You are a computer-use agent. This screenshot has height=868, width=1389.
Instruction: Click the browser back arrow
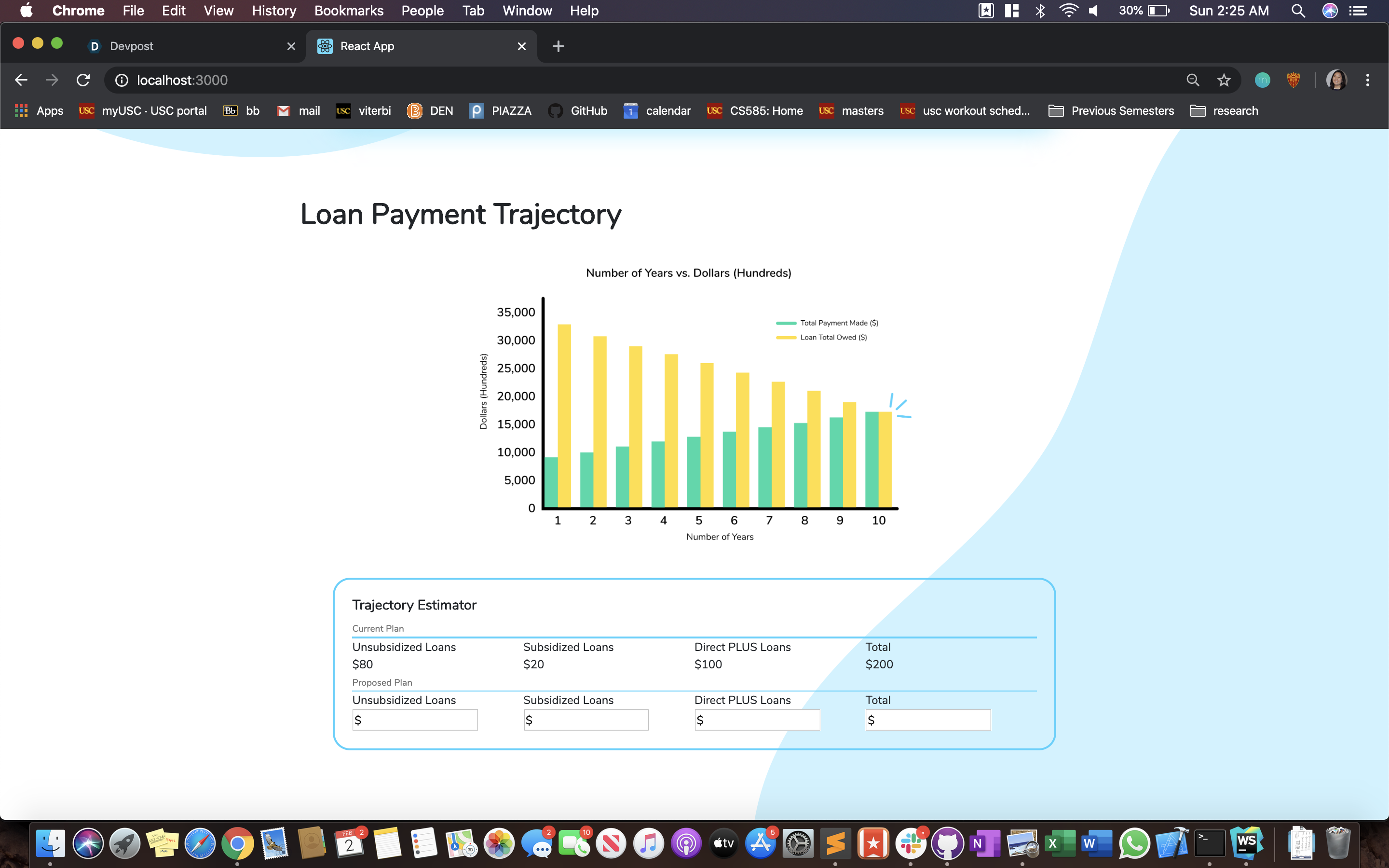tap(21, 80)
